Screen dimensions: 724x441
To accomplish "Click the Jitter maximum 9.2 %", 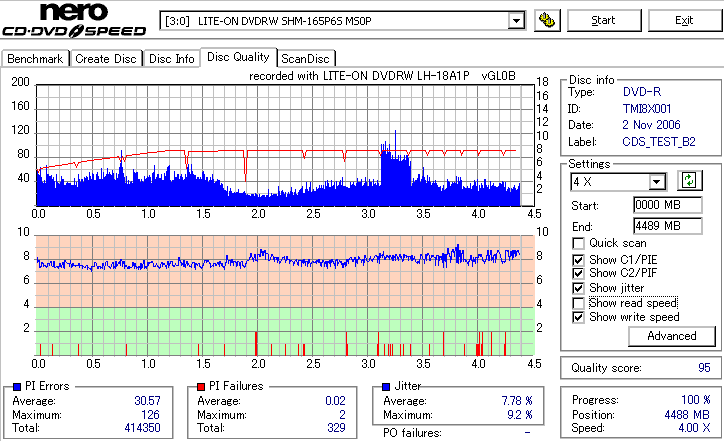I will [x=520, y=415].
